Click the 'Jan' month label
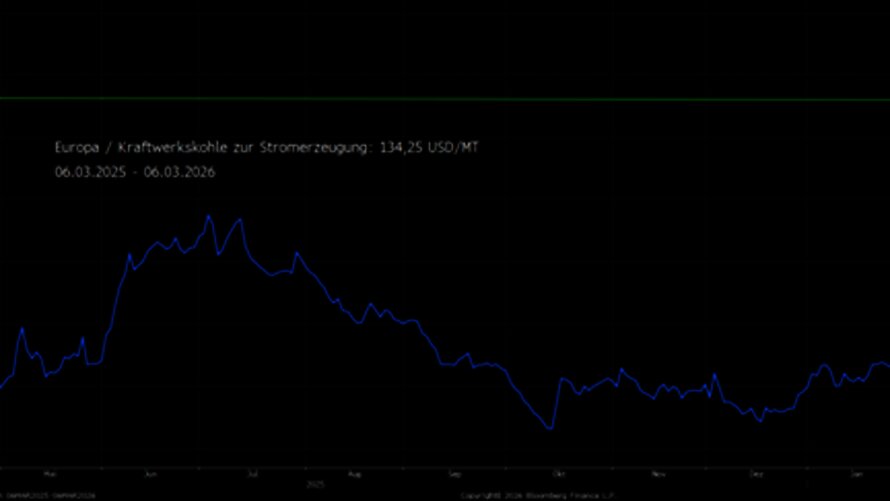Image resolution: width=890 pixels, height=501 pixels. tap(857, 473)
